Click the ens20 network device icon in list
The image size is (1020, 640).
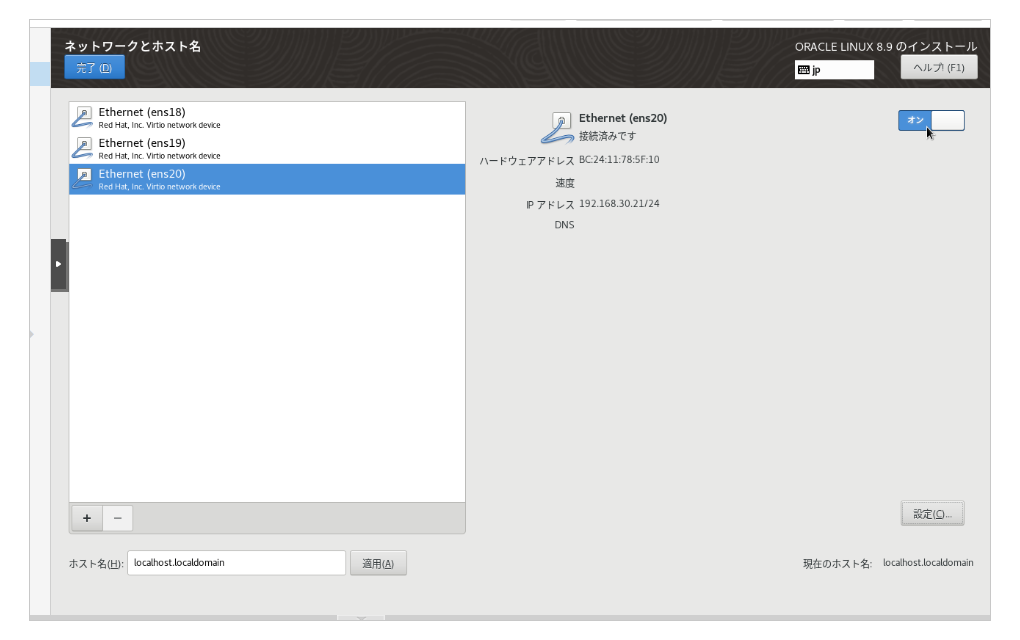[83, 179]
